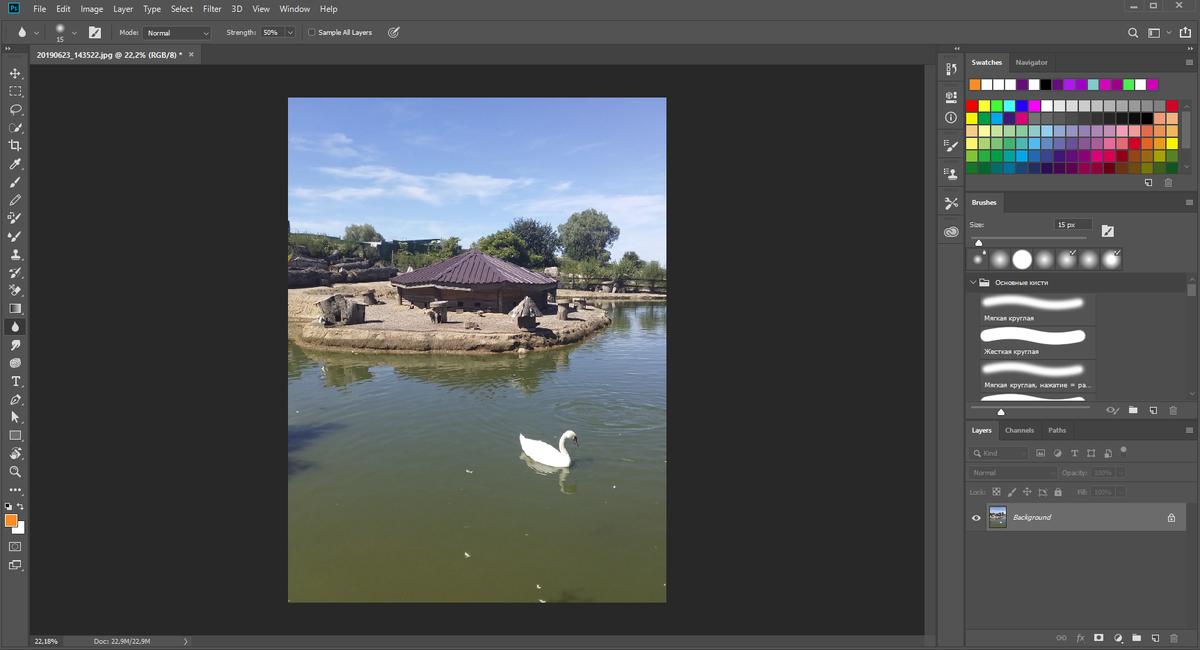Screen dimensions: 1200x650
Task: Select the Lasso tool
Action: coord(15,110)
